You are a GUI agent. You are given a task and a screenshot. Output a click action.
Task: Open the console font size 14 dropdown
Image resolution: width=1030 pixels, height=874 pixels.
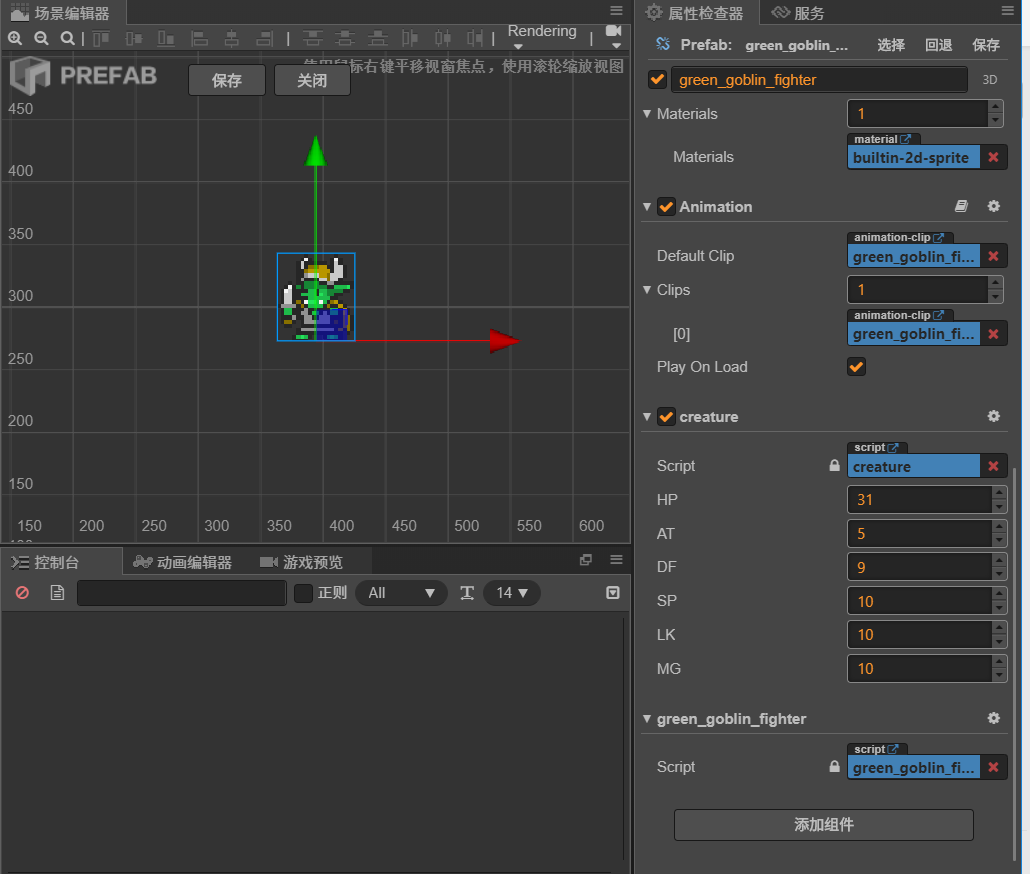pyautogui.click(x=512, y=593)
